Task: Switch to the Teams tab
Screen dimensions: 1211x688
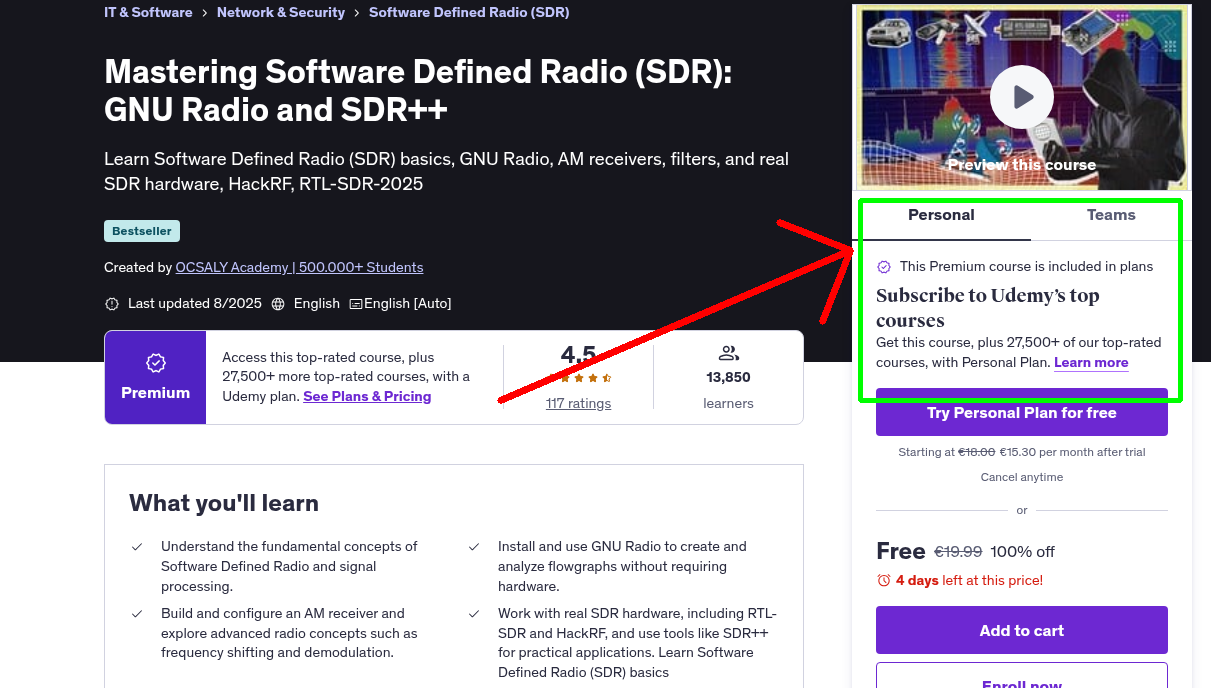Action: (x=1111, y=215)
